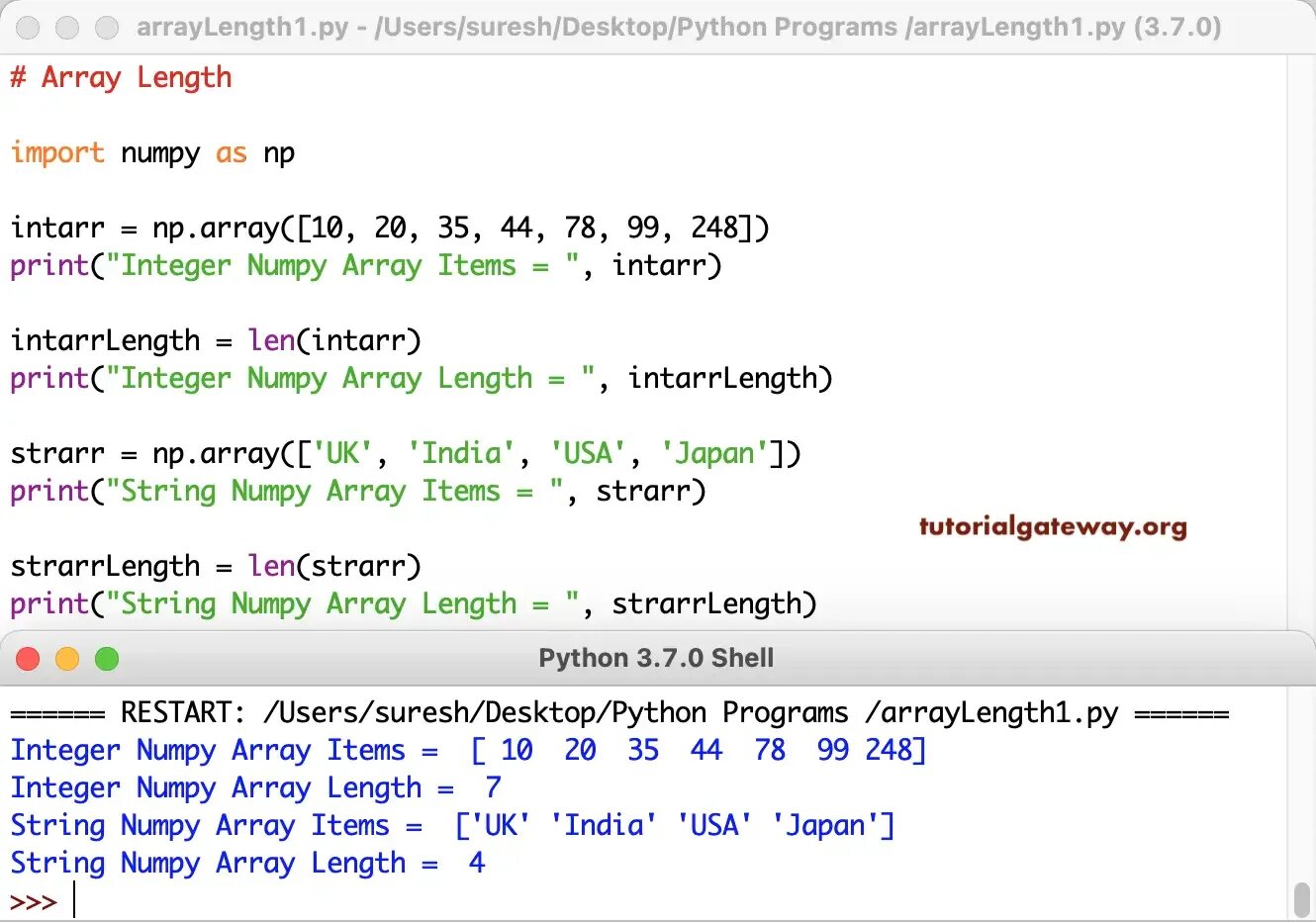Click the shell output 'String Numpy Array Length = 4'
The height and width of the screenshot is (922, 1316).
tap(248, 864)
